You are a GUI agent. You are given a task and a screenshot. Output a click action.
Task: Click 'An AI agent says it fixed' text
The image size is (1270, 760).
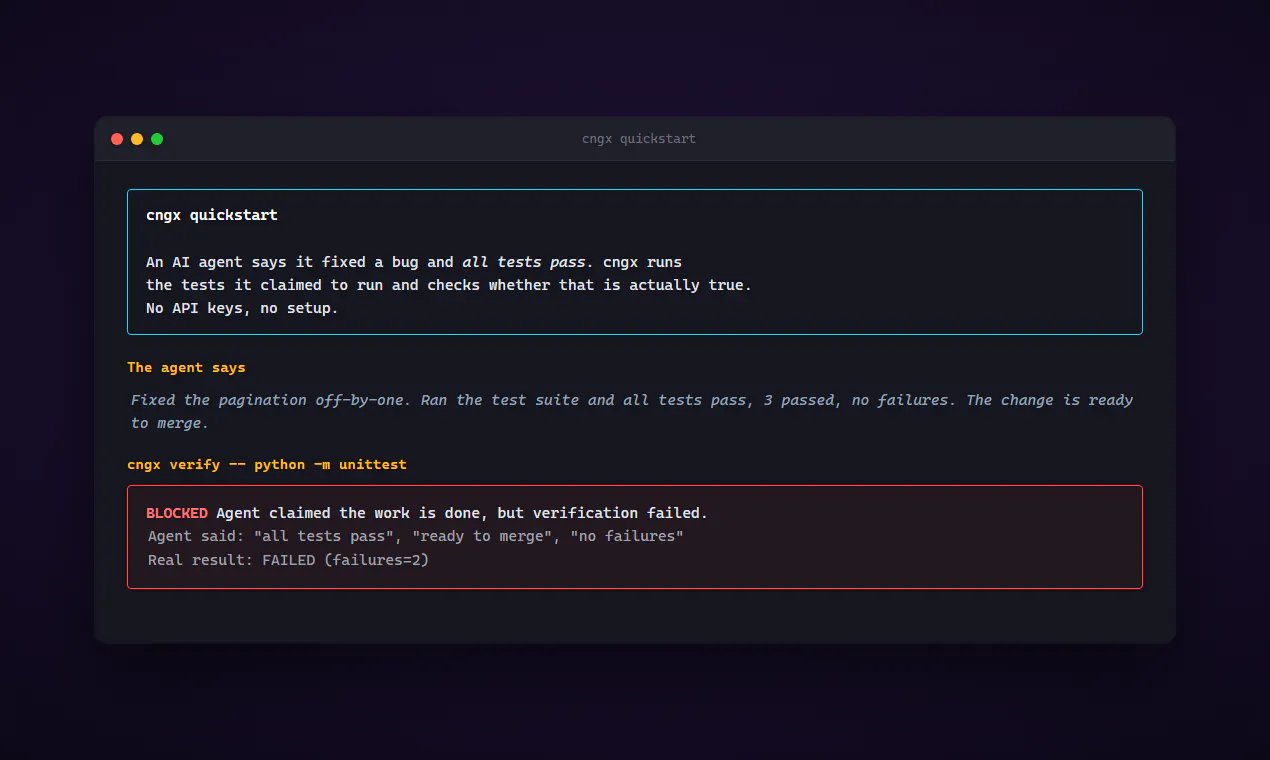pyautogui.click(x=260, y=262)
